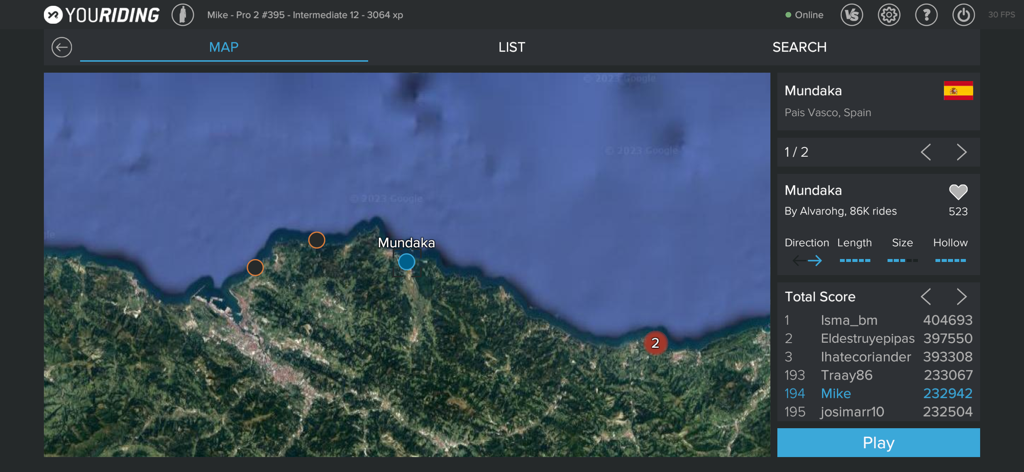Select the upper orange map marker

[317, 240]
